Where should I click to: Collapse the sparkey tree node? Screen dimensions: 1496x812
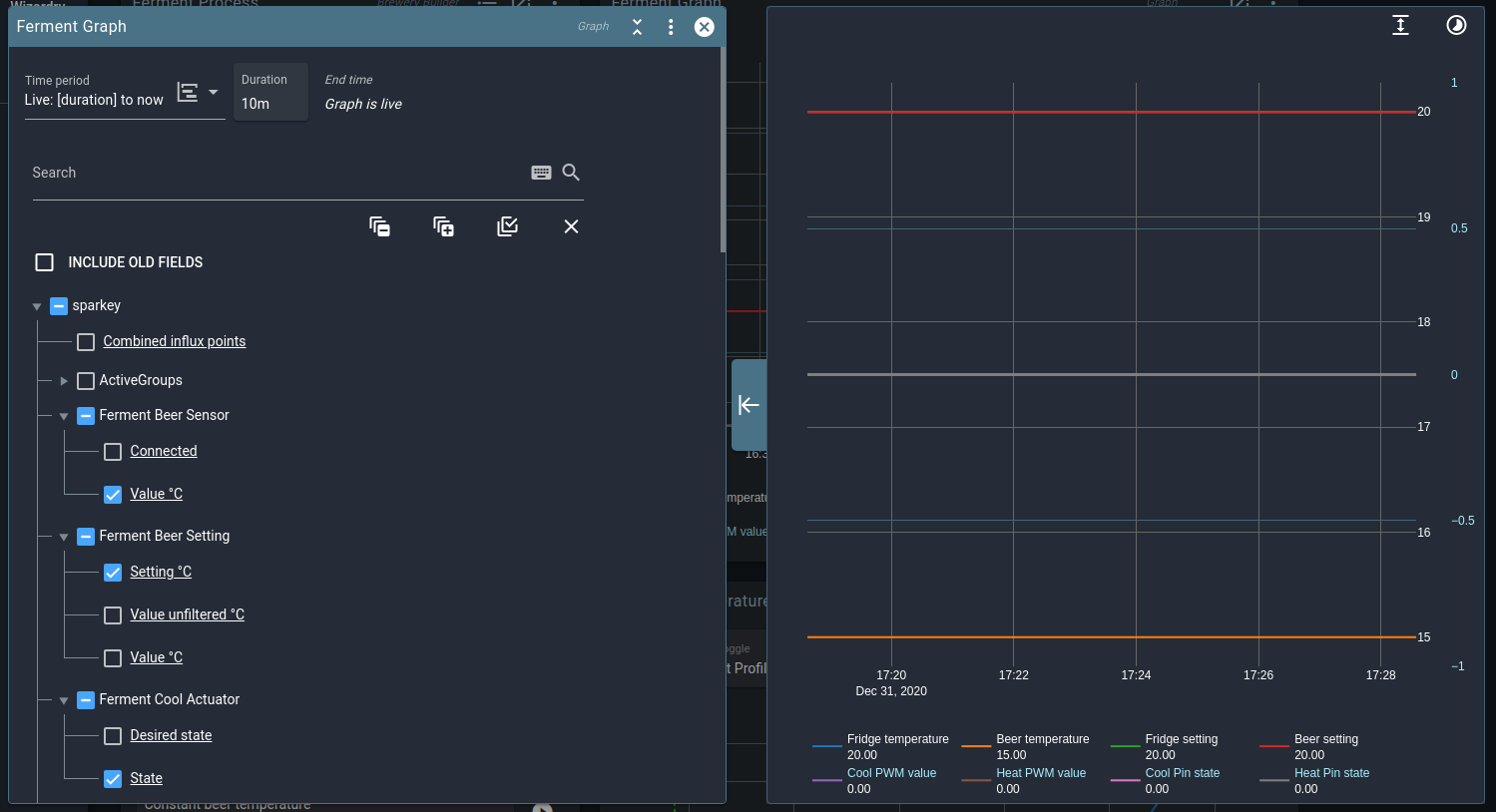coord(37,306)
